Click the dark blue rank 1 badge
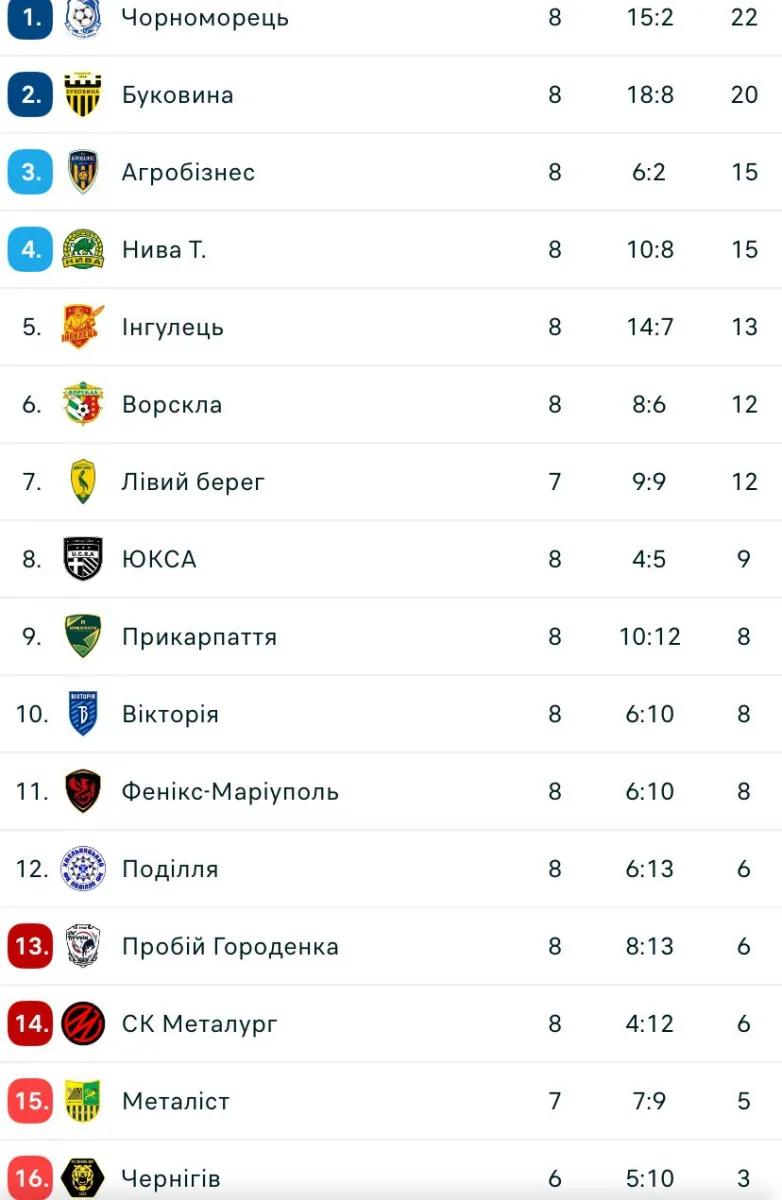Image resolution: width=782 pixels, height=1200 pixels. (30, 18)
